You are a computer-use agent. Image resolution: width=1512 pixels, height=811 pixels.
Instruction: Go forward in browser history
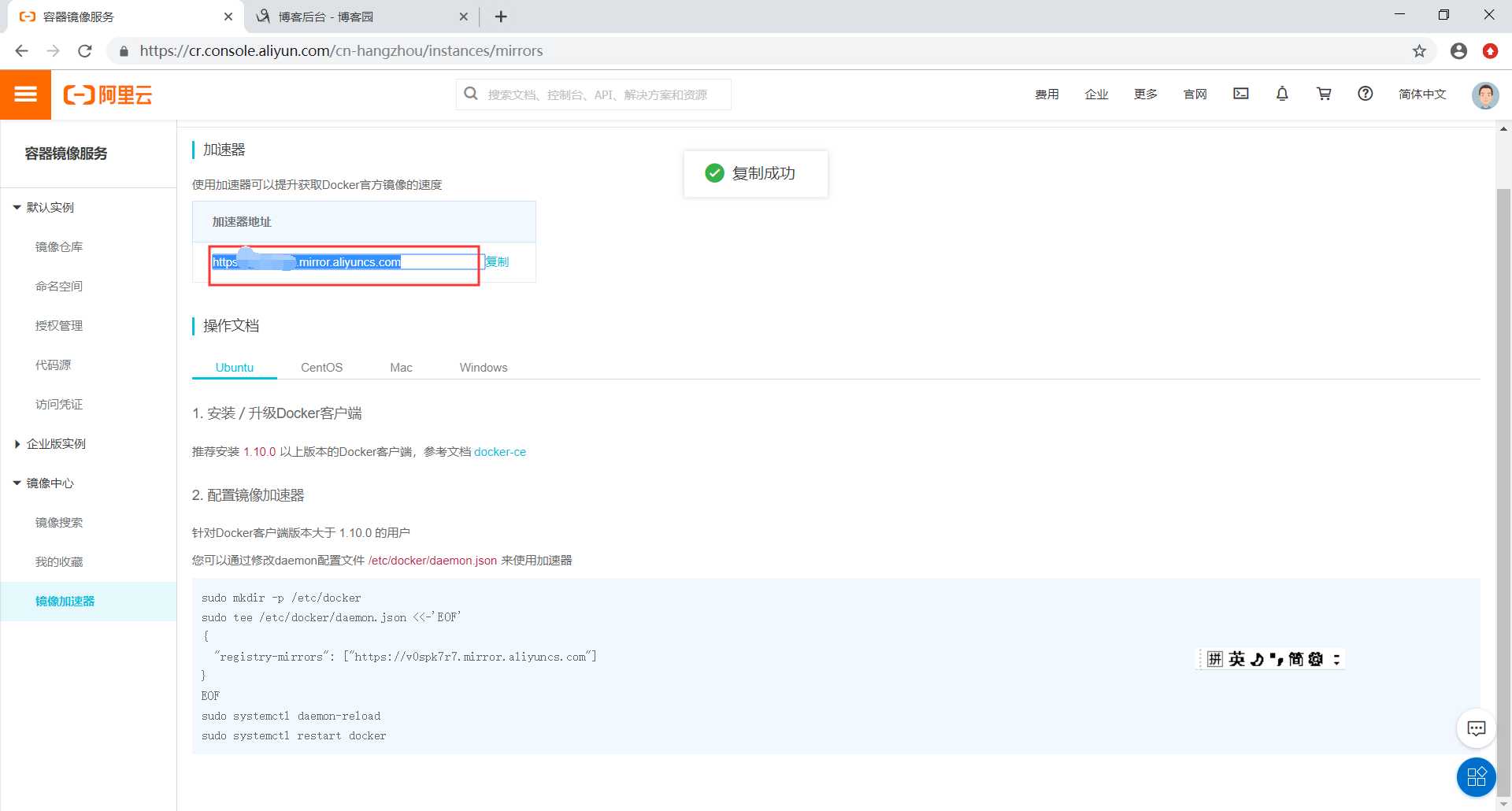click(x=53, y=51)
